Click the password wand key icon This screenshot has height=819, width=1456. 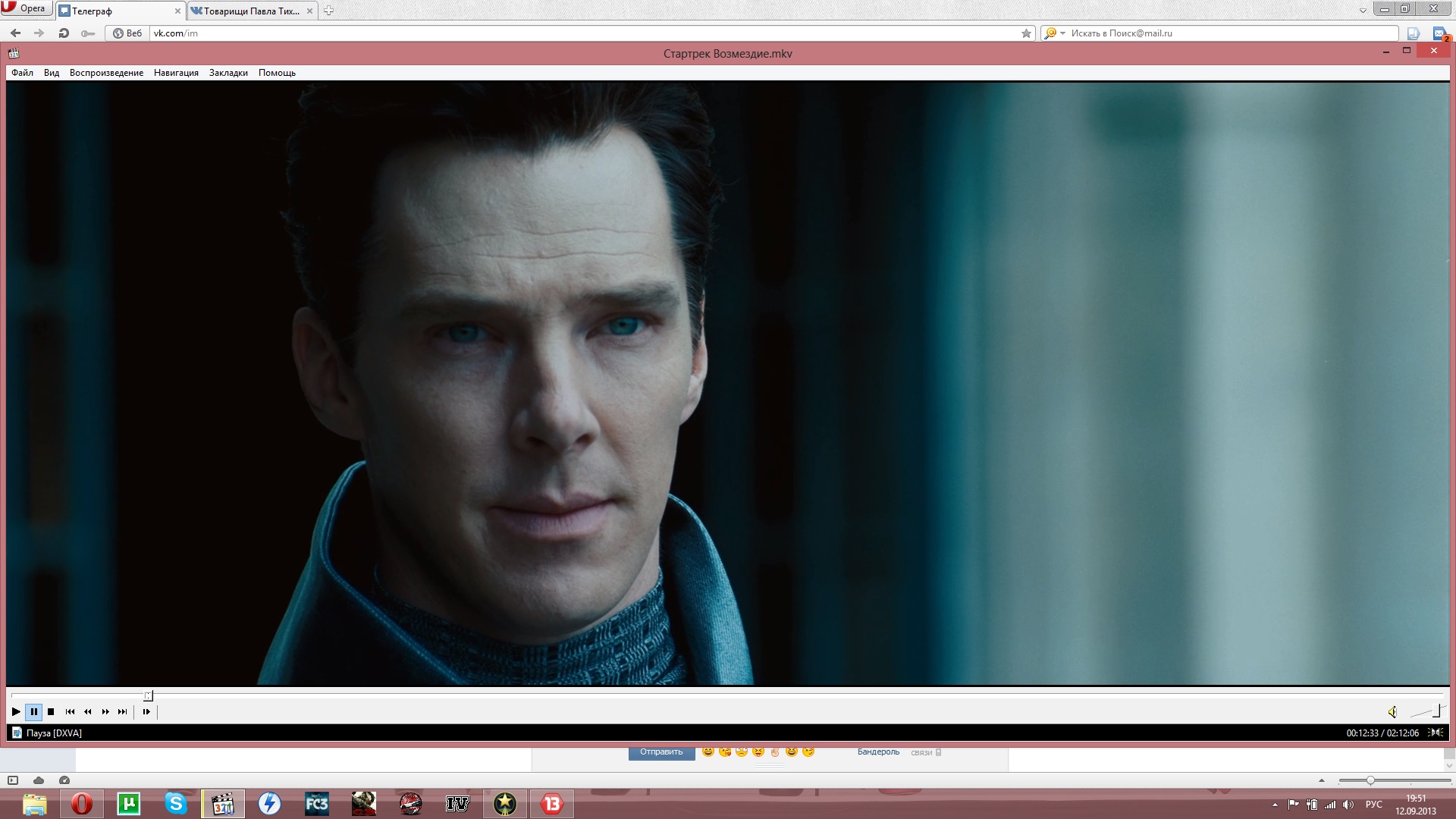point(88,33)
